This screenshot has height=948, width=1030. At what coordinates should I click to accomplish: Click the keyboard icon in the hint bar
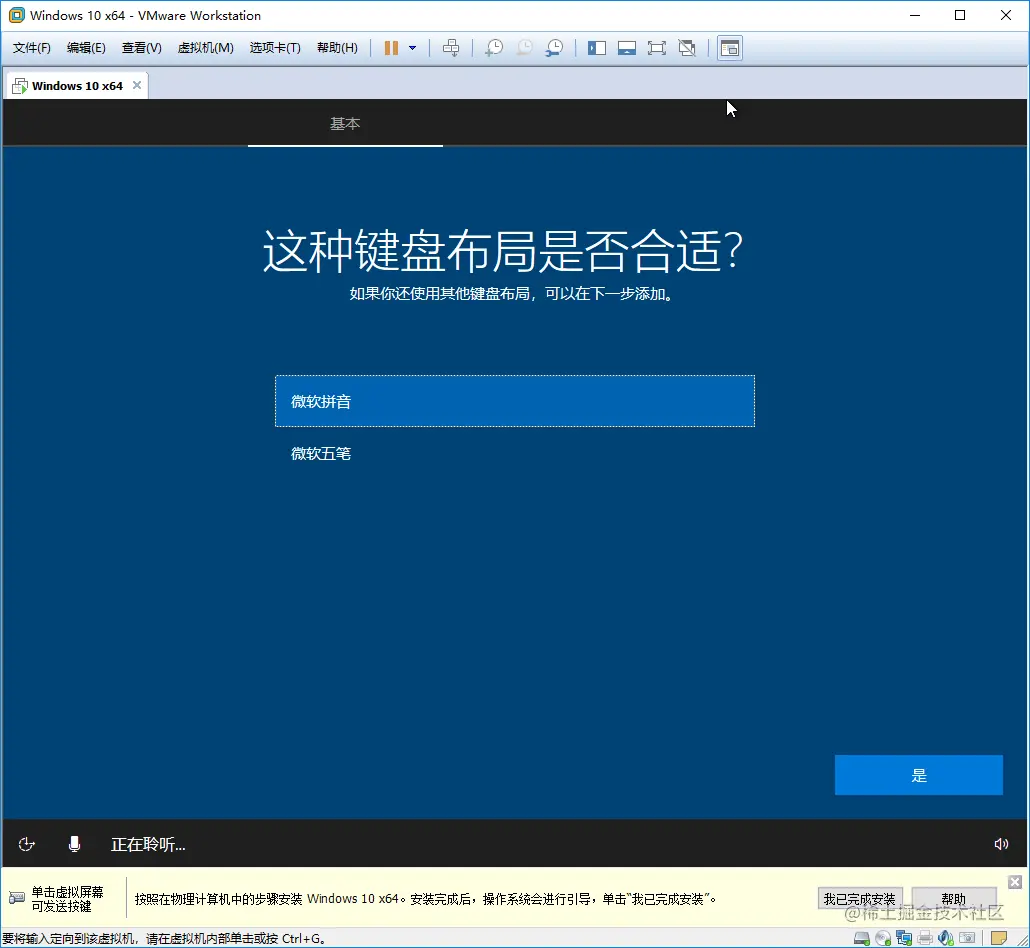pos(16,897)
